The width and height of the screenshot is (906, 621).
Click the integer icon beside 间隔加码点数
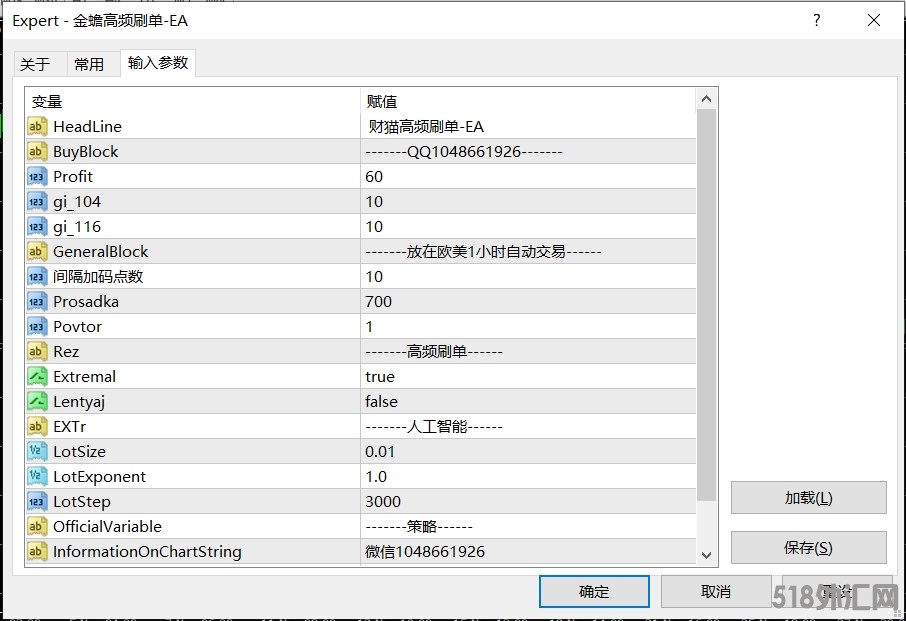point(37,276)
